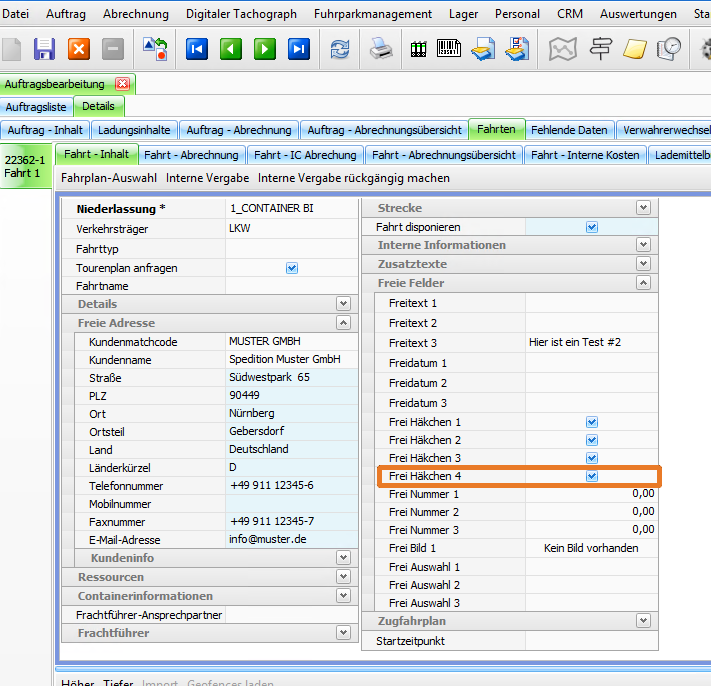Collapse the Freie Adresse section
Image resolution: width=711 pixels, height=686 pixels.
point(343,323)
